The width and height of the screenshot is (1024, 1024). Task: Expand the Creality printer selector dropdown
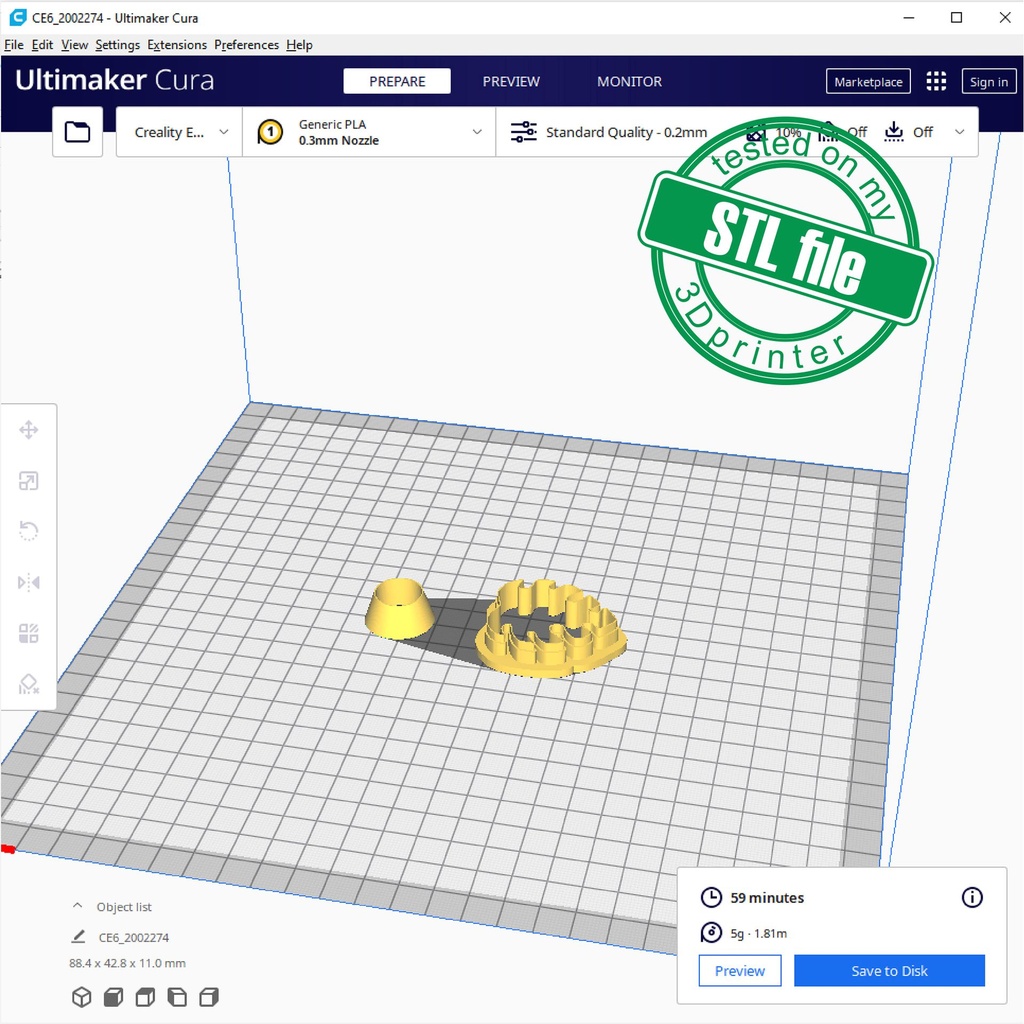coord(180,132)
